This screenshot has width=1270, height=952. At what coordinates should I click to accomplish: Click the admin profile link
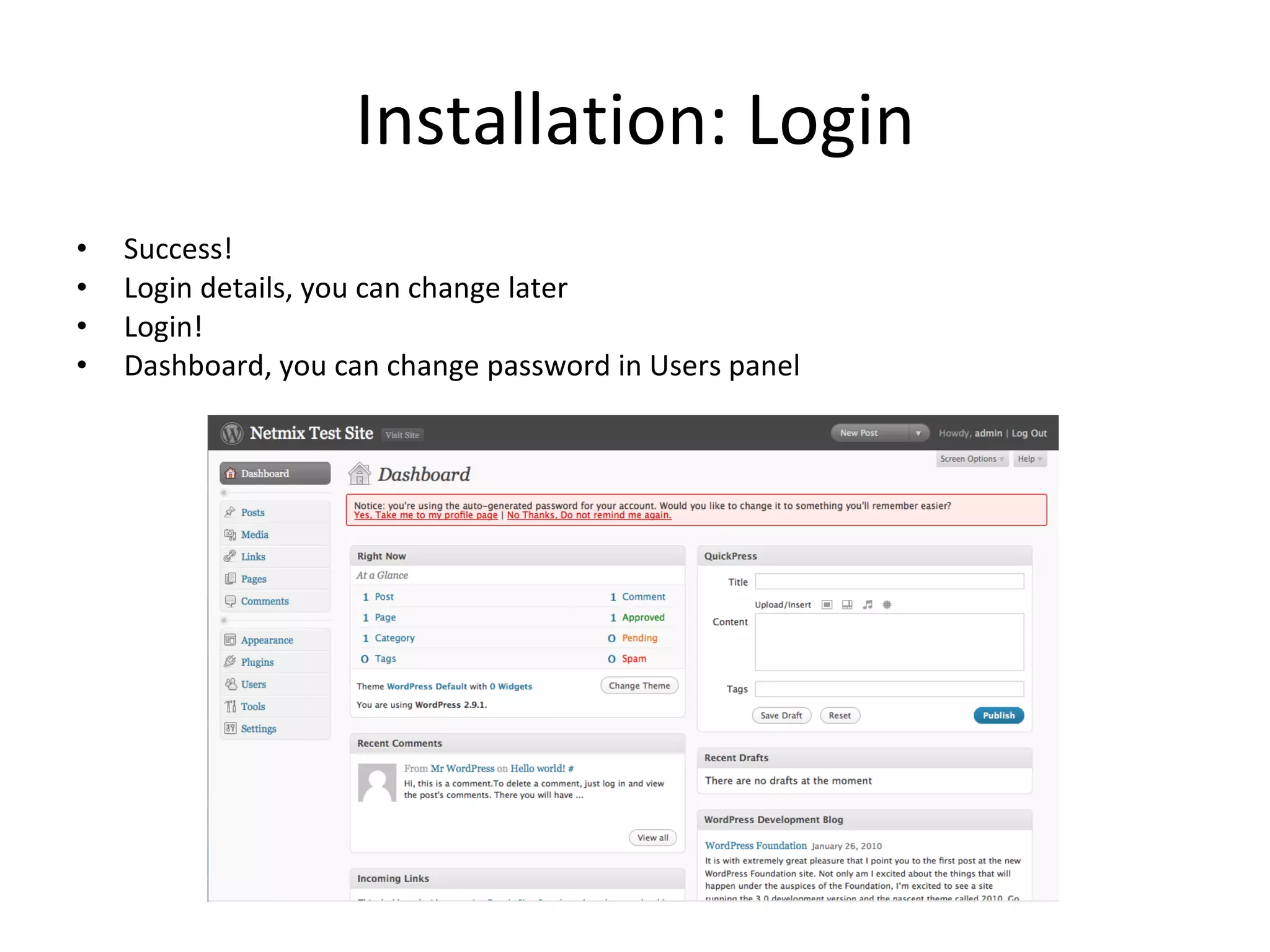pyautogui.click(x=988, y=433)
